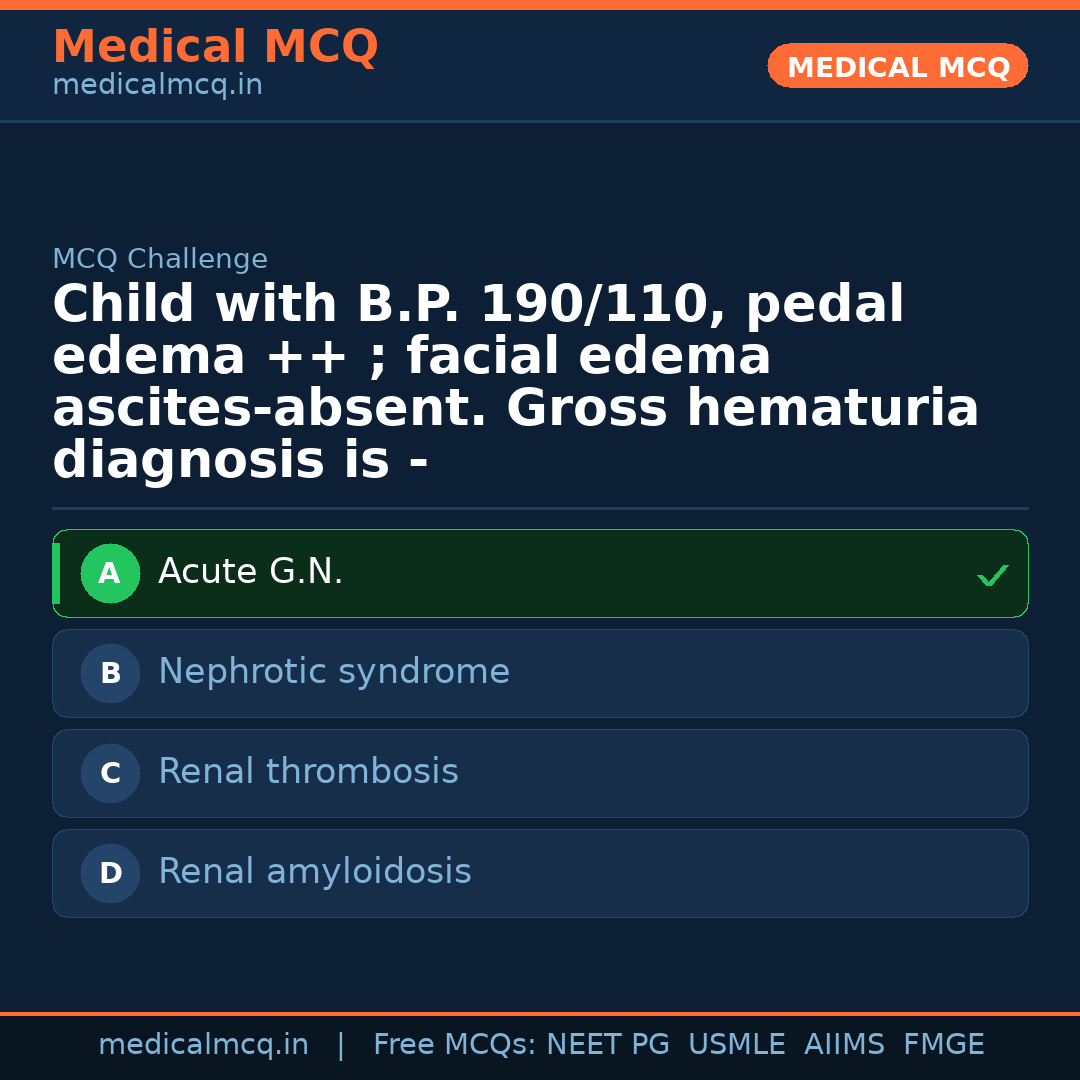Click the 'Free MCQs:' footer label
Viewport: 1080px width, 1080px height.
click(455, 1045)
